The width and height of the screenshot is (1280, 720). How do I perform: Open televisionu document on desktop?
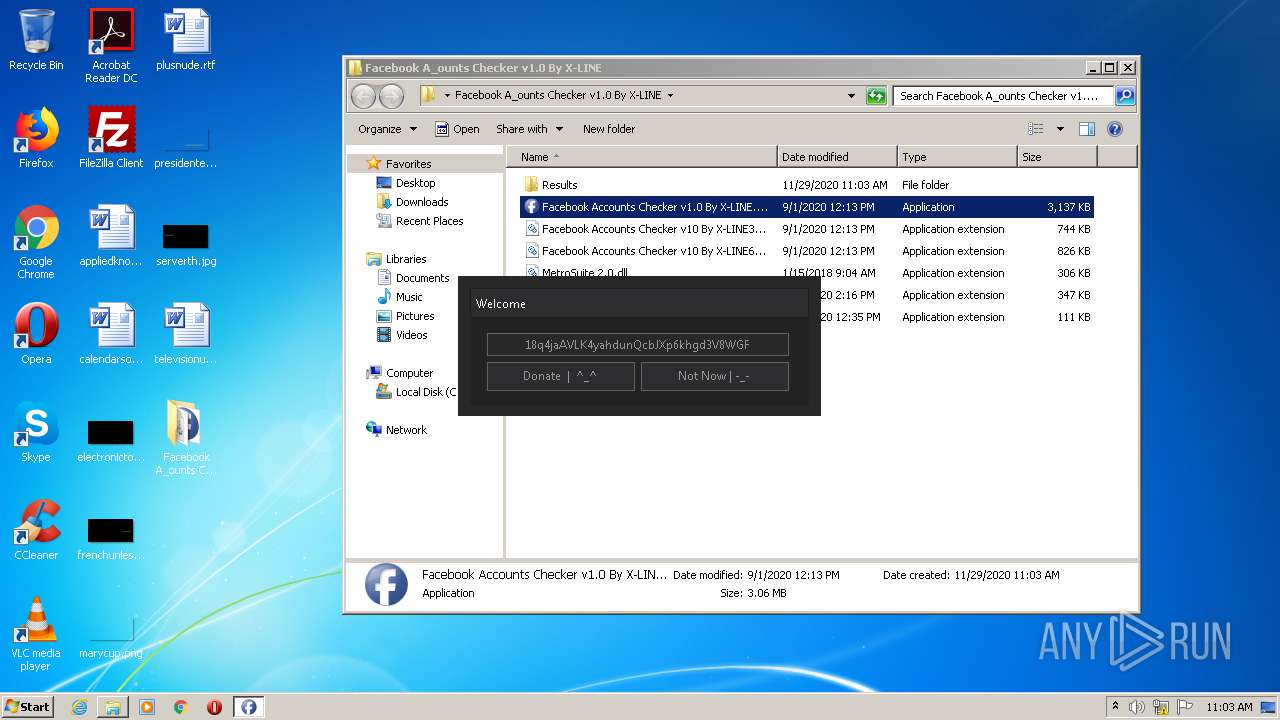[186, 334]
